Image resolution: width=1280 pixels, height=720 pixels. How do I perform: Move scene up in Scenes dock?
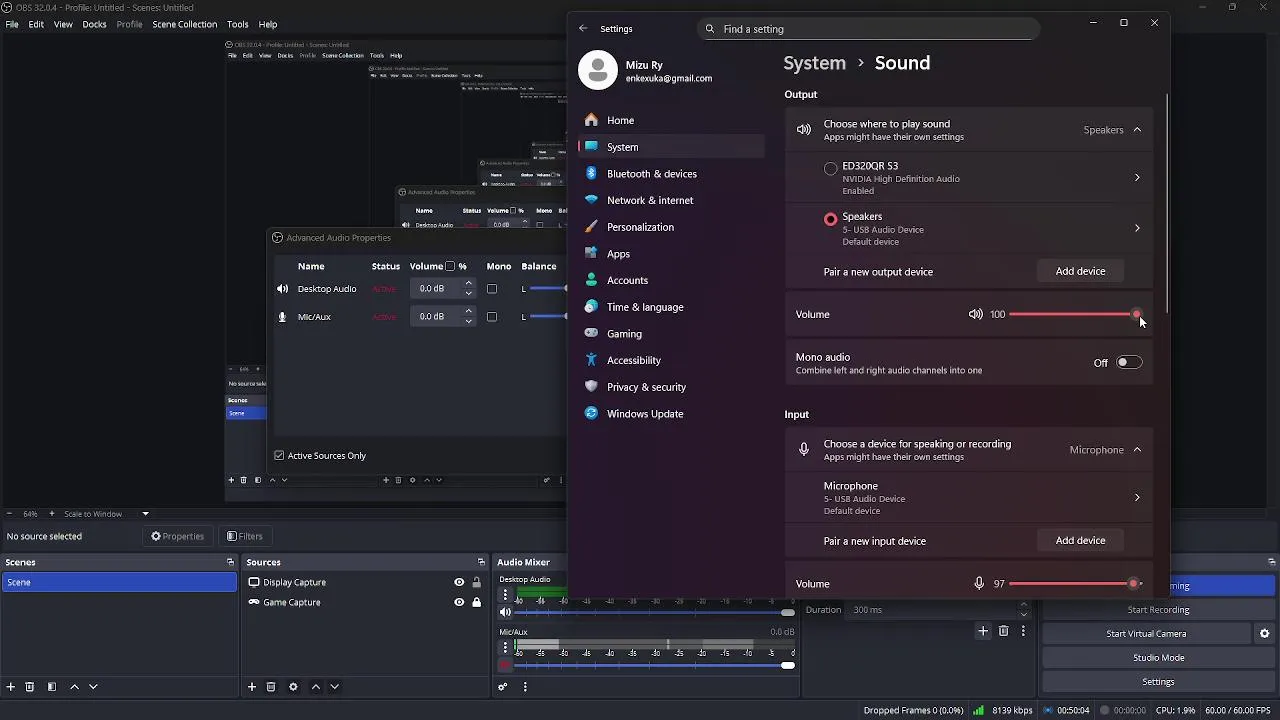74,687
